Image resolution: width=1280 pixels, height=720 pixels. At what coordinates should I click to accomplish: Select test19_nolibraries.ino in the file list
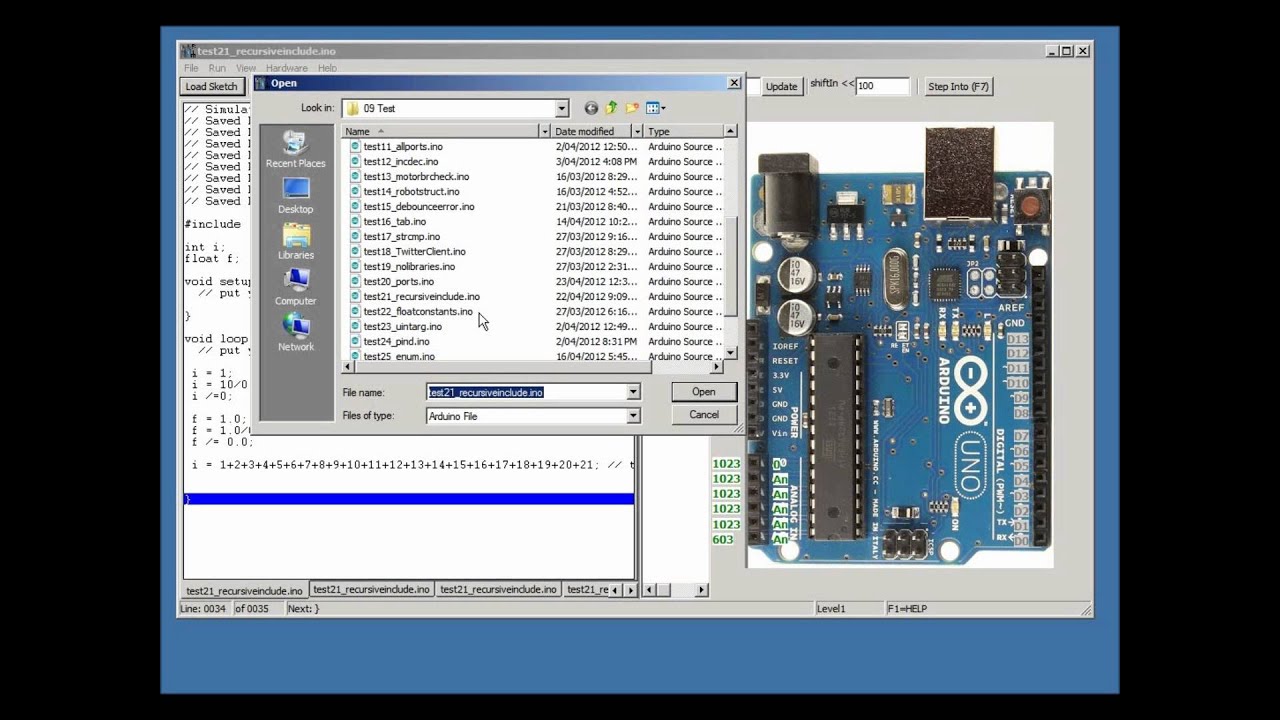(x=409, y=266)
